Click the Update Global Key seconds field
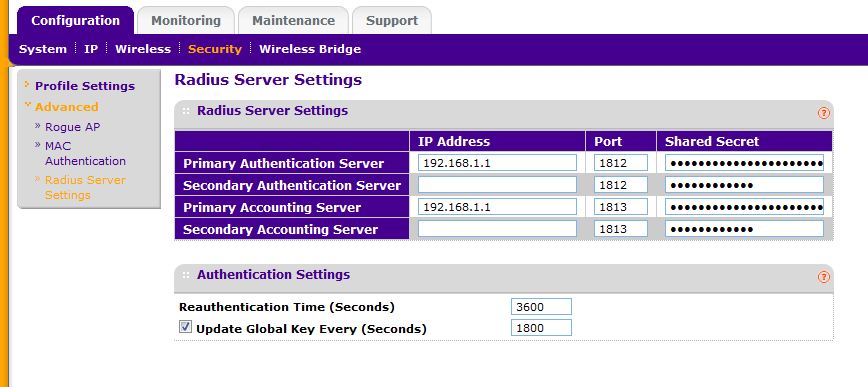 click(x=541, y=327)
